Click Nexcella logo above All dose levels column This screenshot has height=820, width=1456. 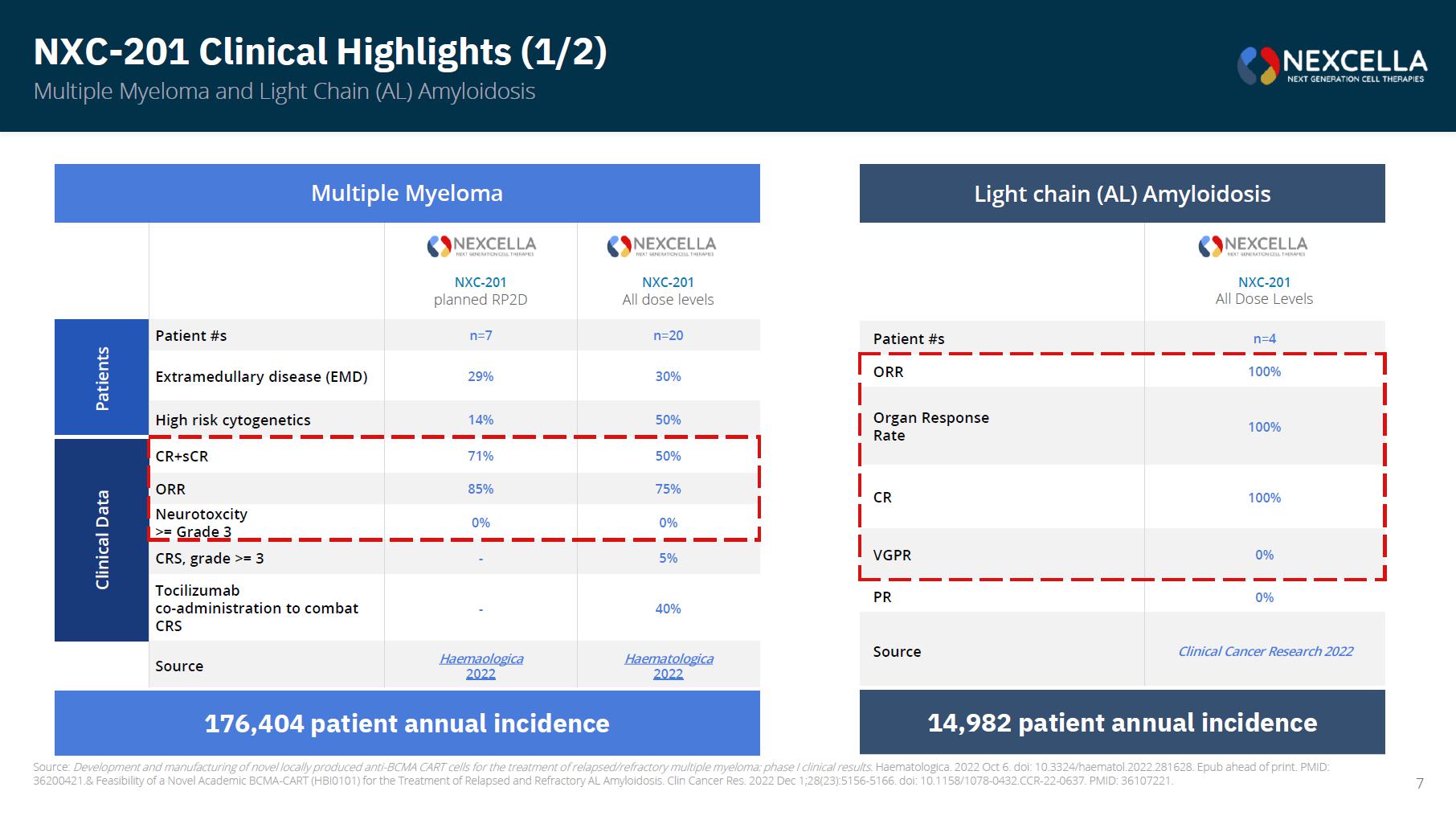click(661, 246)
